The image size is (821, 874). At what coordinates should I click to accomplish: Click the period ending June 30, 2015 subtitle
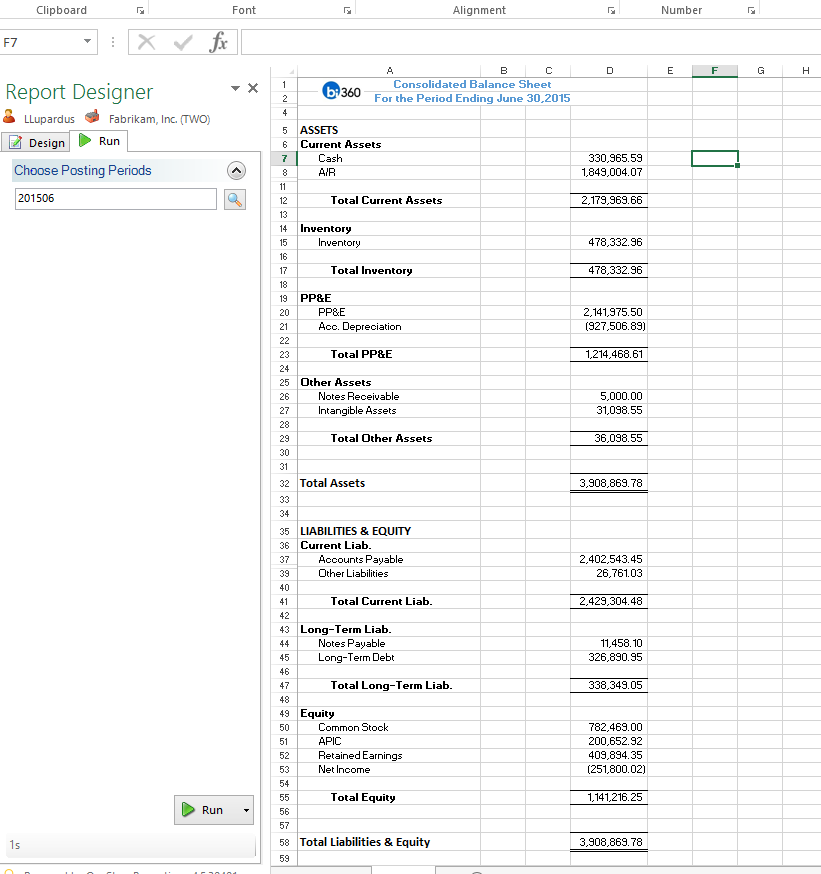(x=472, y=98)
